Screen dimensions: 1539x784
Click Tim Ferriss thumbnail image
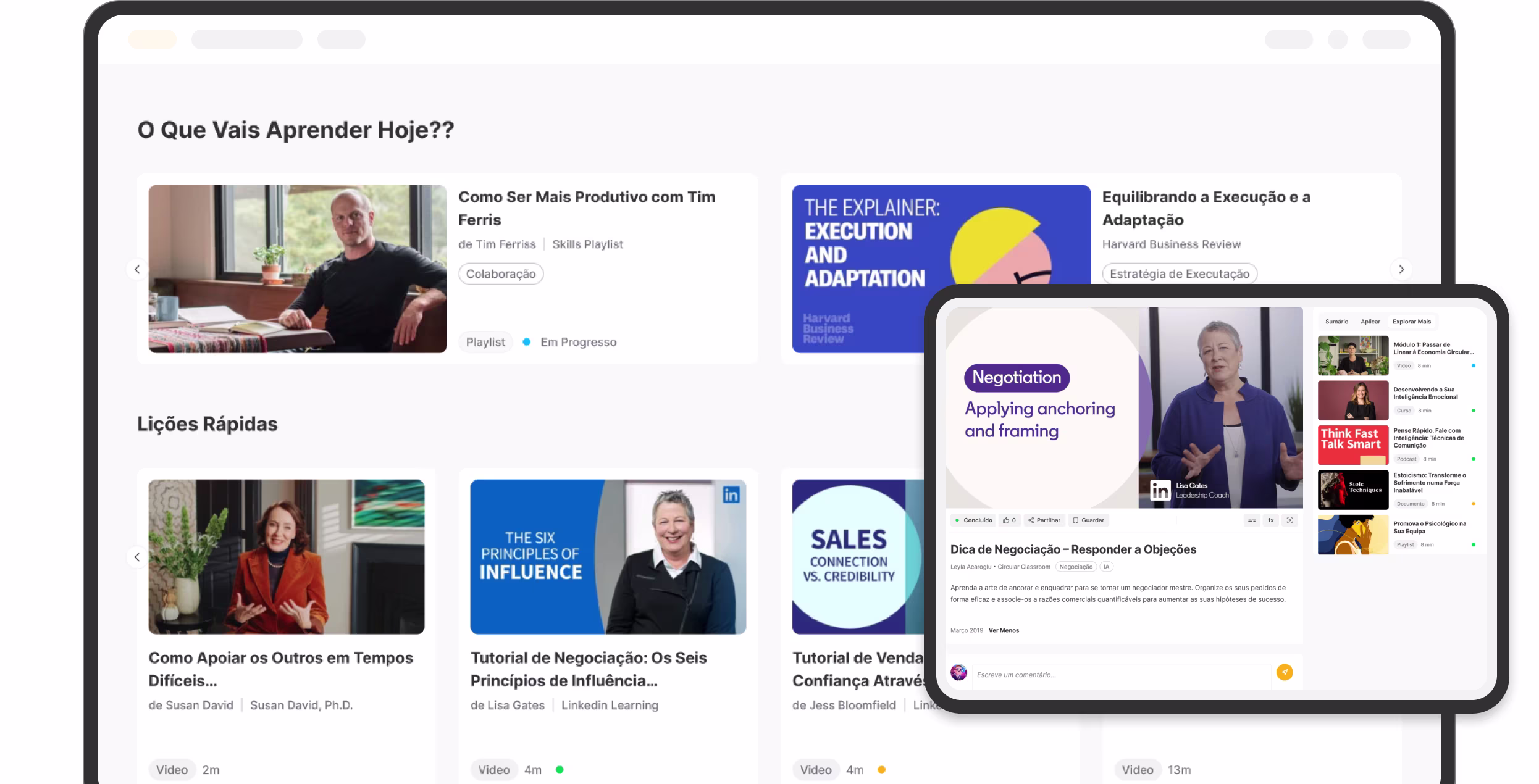click(x=298, y=269)
